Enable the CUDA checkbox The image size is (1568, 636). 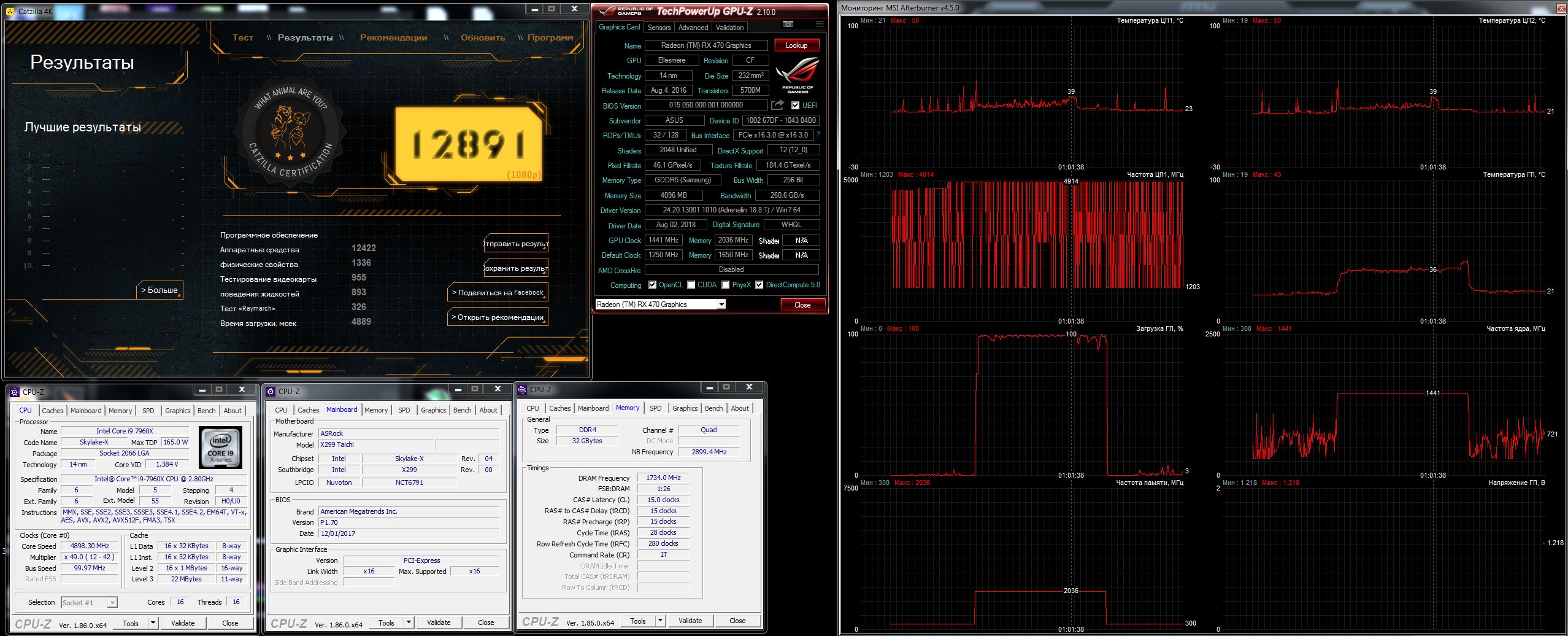(x=691, y=285)
